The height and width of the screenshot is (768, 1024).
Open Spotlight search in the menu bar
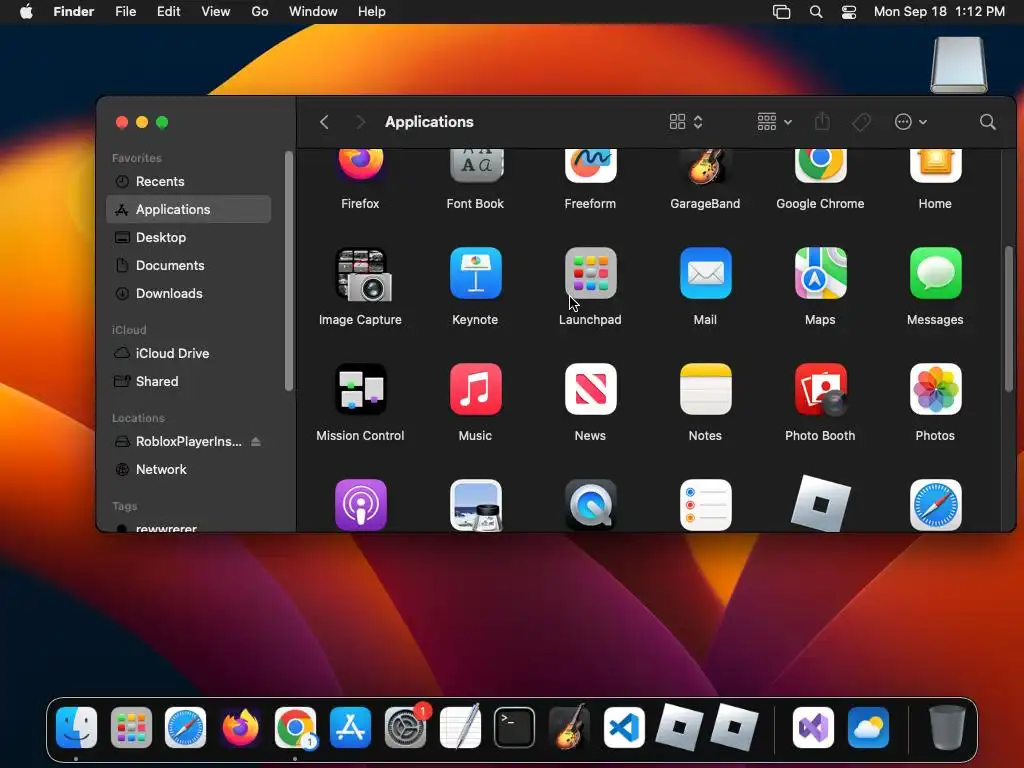click(816, 12)
